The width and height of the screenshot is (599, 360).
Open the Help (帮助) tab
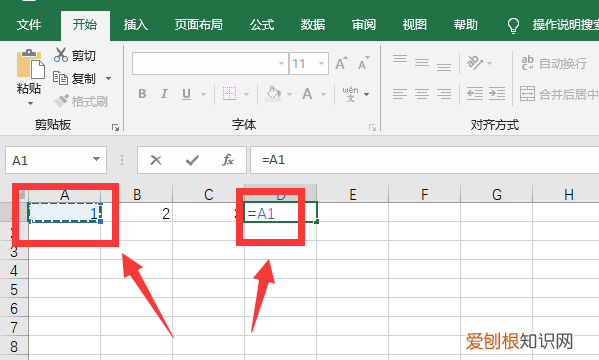466,25
